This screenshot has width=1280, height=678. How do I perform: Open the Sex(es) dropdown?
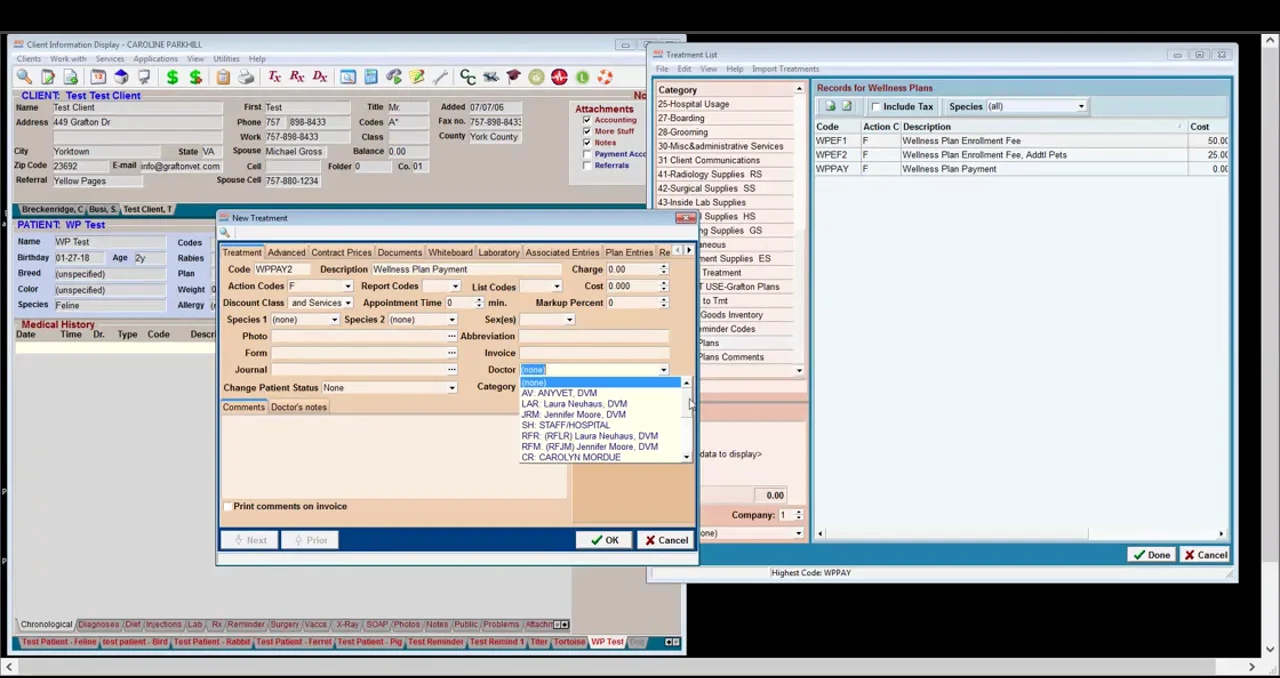tap(570, 320)
